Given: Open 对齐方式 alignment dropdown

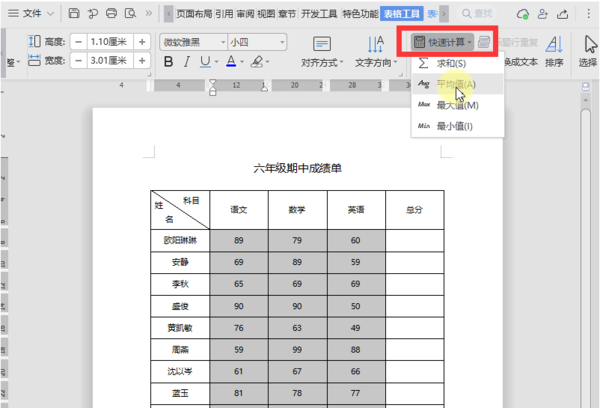Looking at the screenshot, I should [x=322, y=52].
